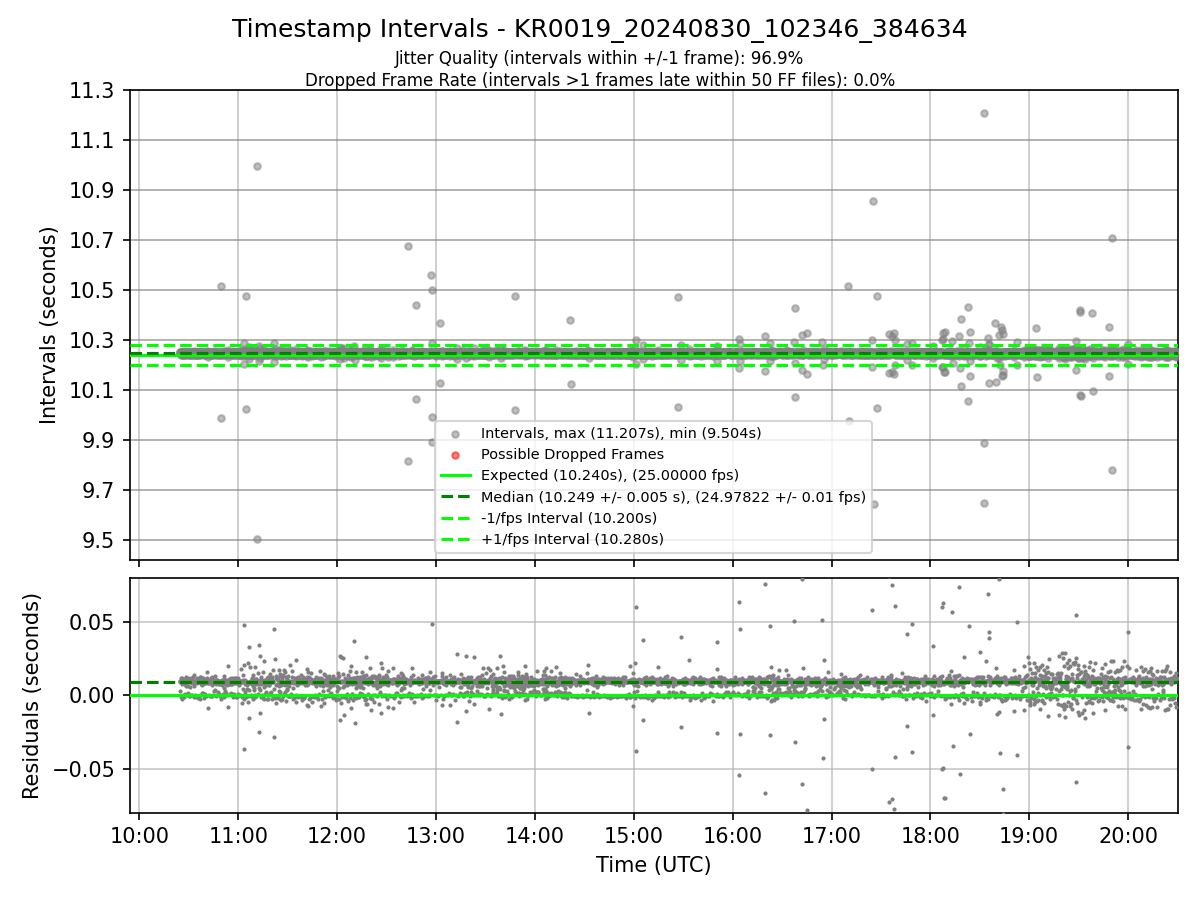1200x900 pixels.
Task: Click the grey dot marker in the legend
Action: tap(455, 434)
